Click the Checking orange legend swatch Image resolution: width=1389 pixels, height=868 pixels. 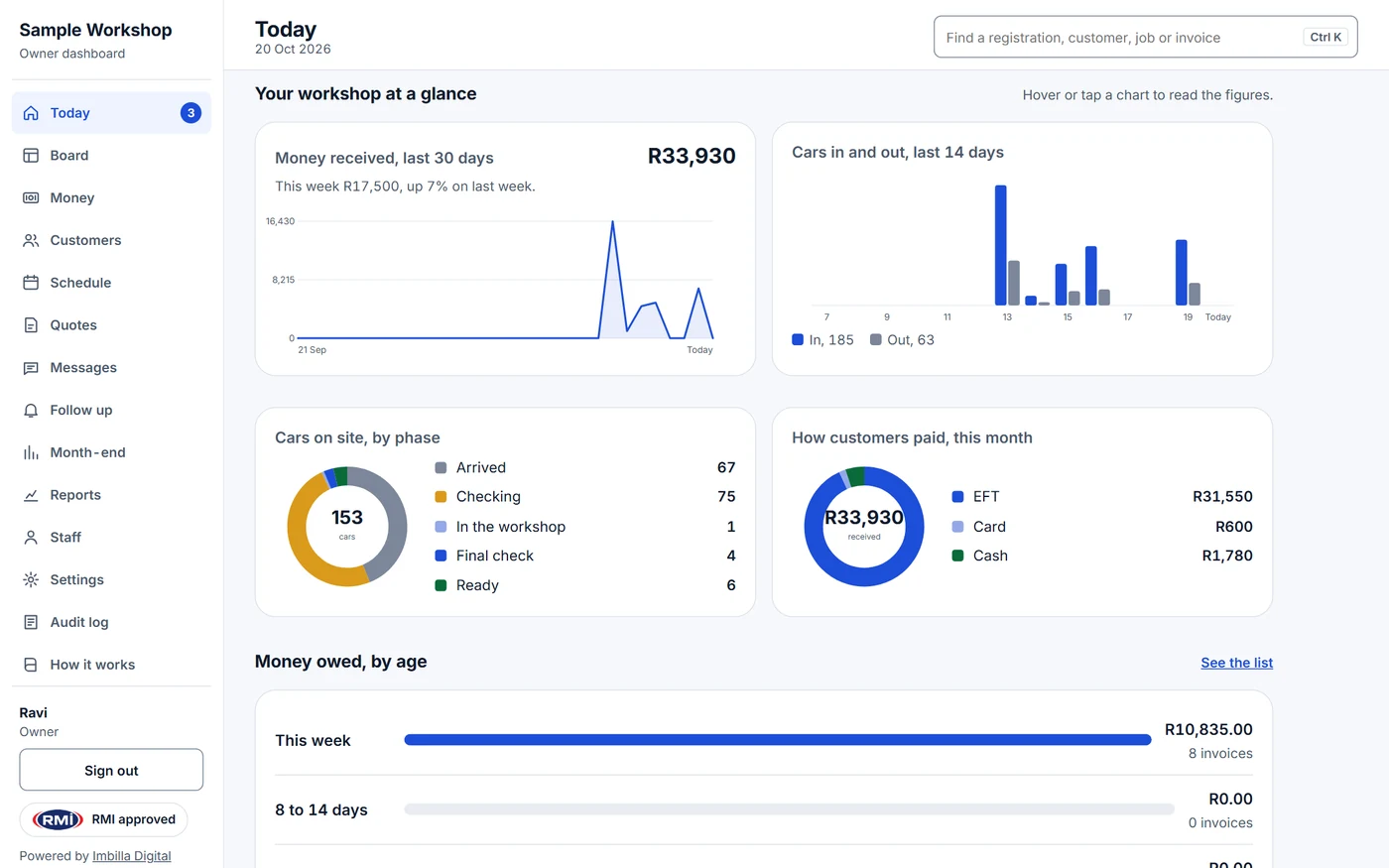coord(441,497)
